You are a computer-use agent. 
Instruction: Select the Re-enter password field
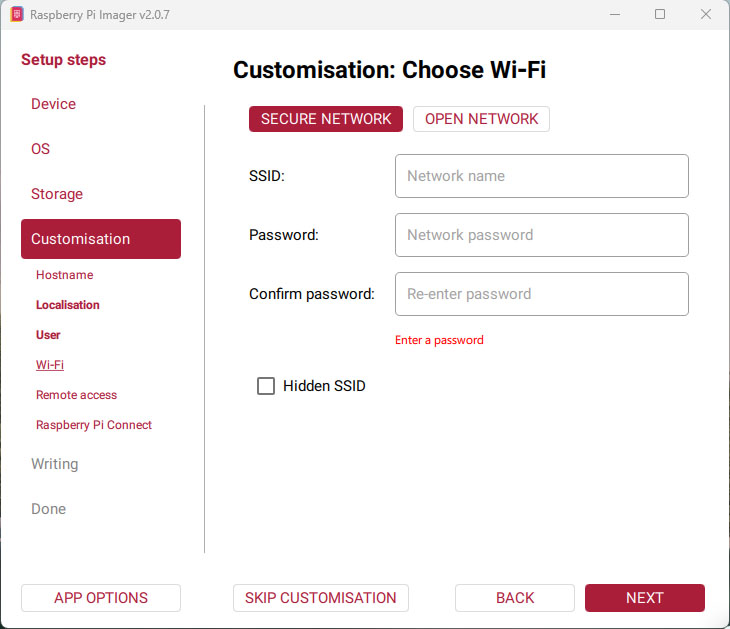point(541,294)
